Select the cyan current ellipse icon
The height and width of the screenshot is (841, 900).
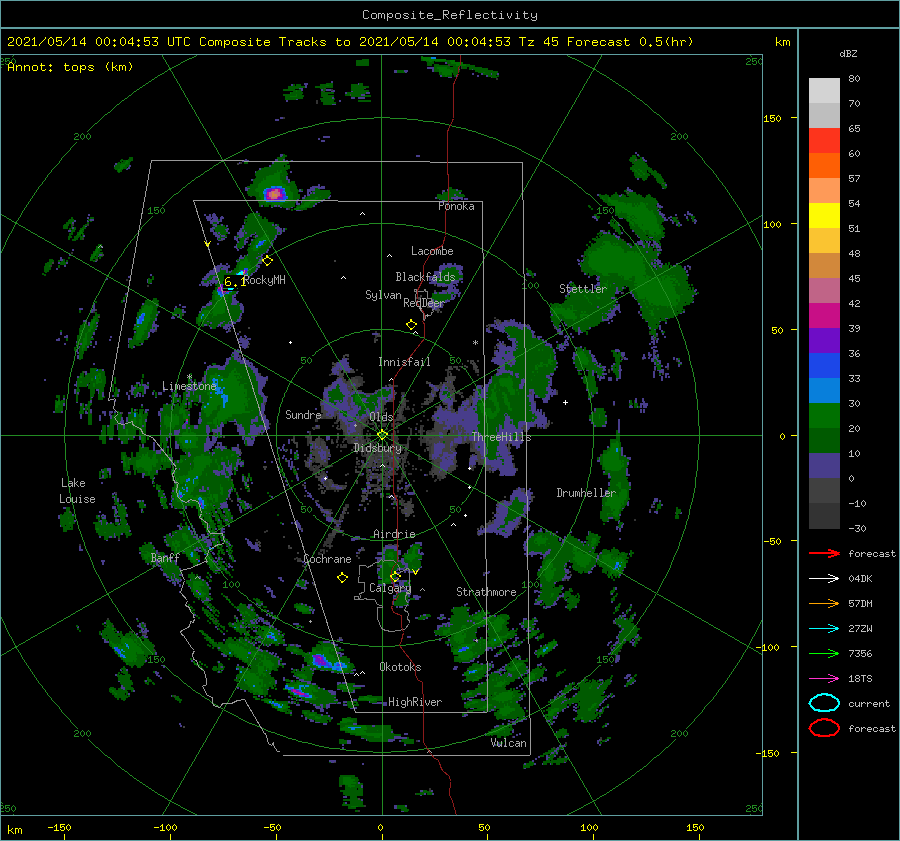pos(824,703)
